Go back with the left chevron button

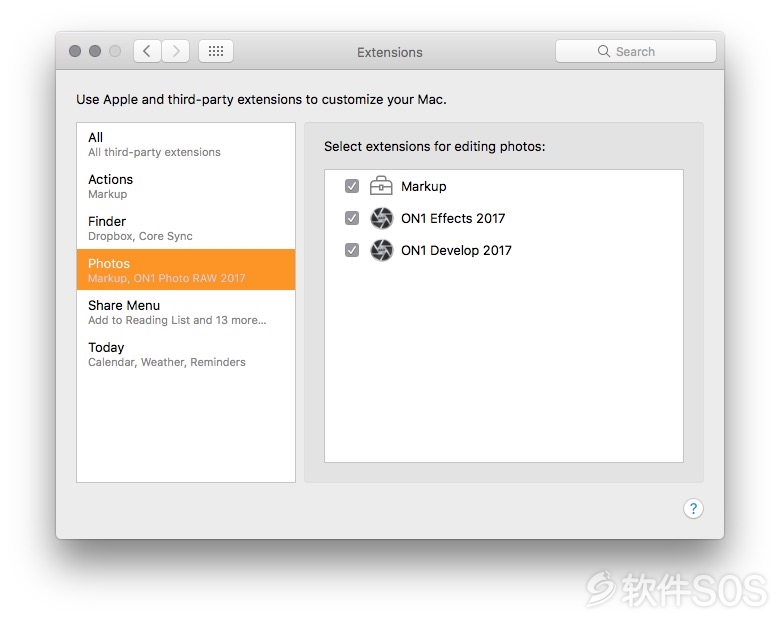pos(147,51)
